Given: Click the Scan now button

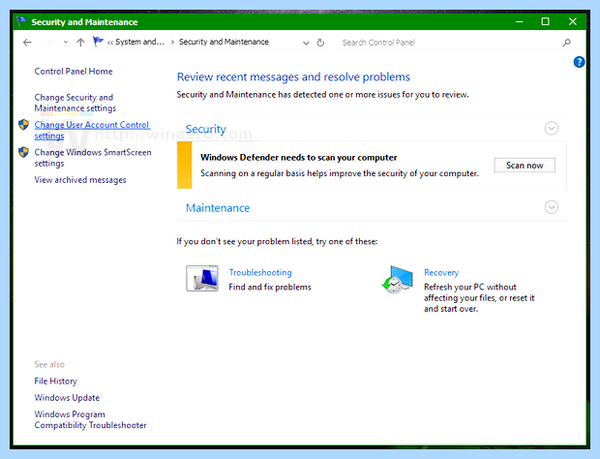Looking at the screenshot, I should [x=525, y=165].
